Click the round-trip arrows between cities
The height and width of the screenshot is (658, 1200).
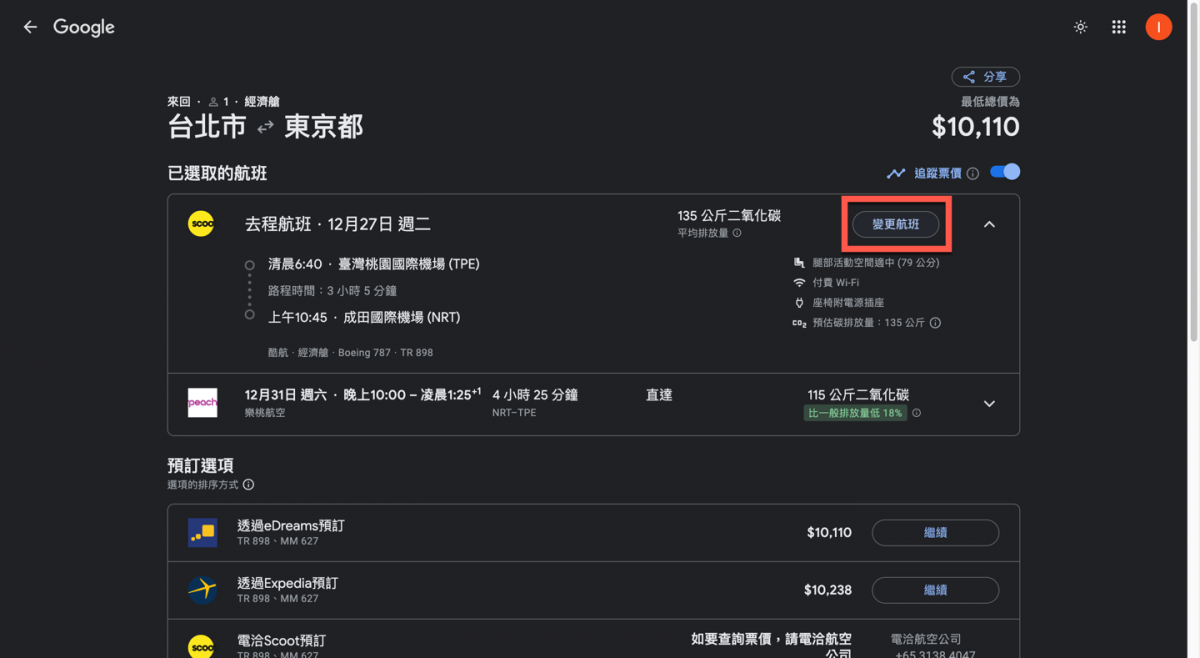click(x=265, y=128)
